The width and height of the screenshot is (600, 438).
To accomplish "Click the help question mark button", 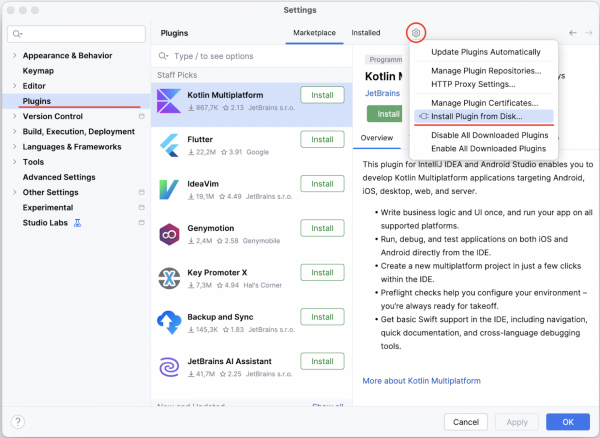I will pyautogui.click(x=18, y=423).
